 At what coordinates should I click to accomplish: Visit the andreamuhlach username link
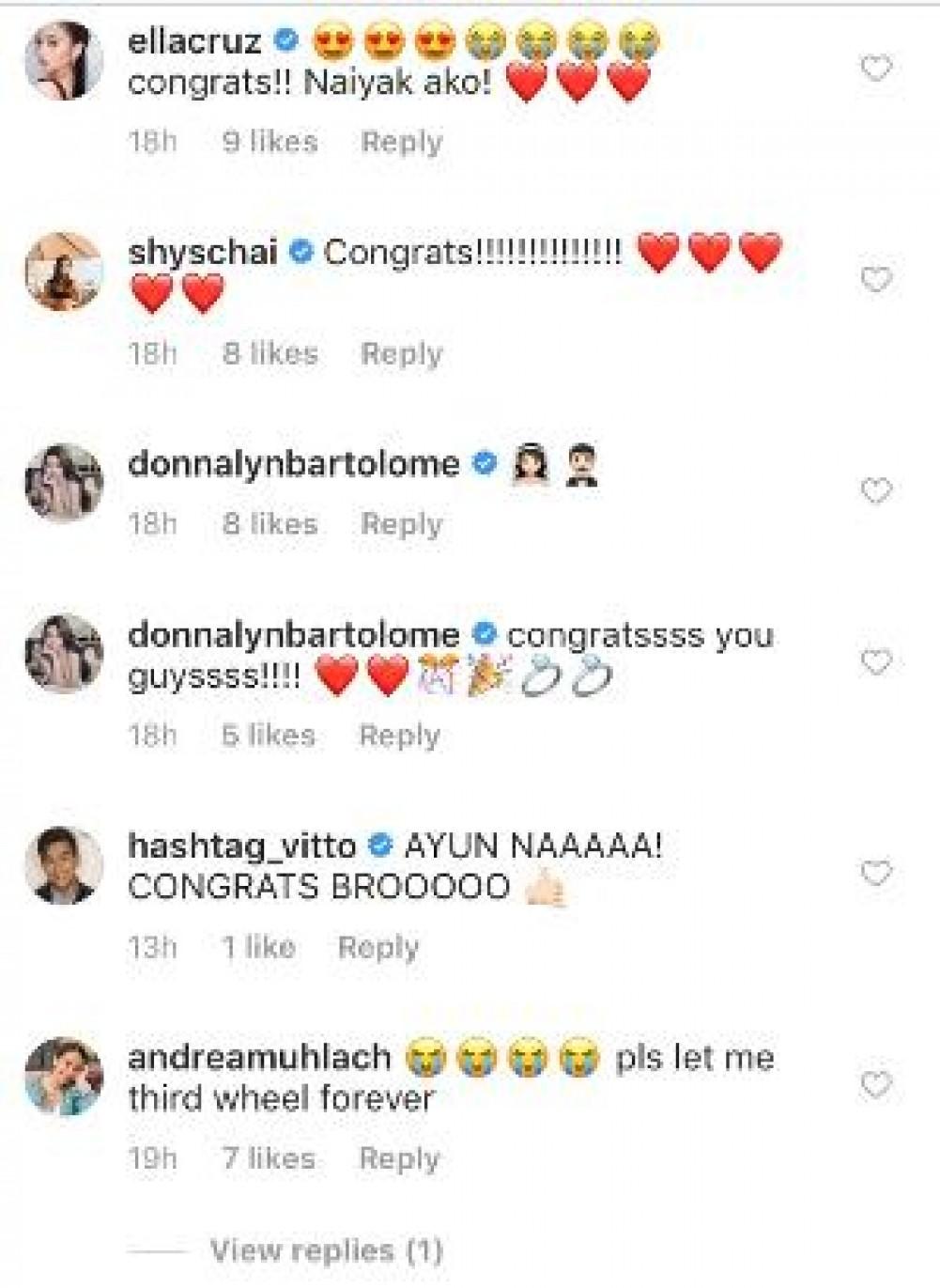[x=259, y=1058]
